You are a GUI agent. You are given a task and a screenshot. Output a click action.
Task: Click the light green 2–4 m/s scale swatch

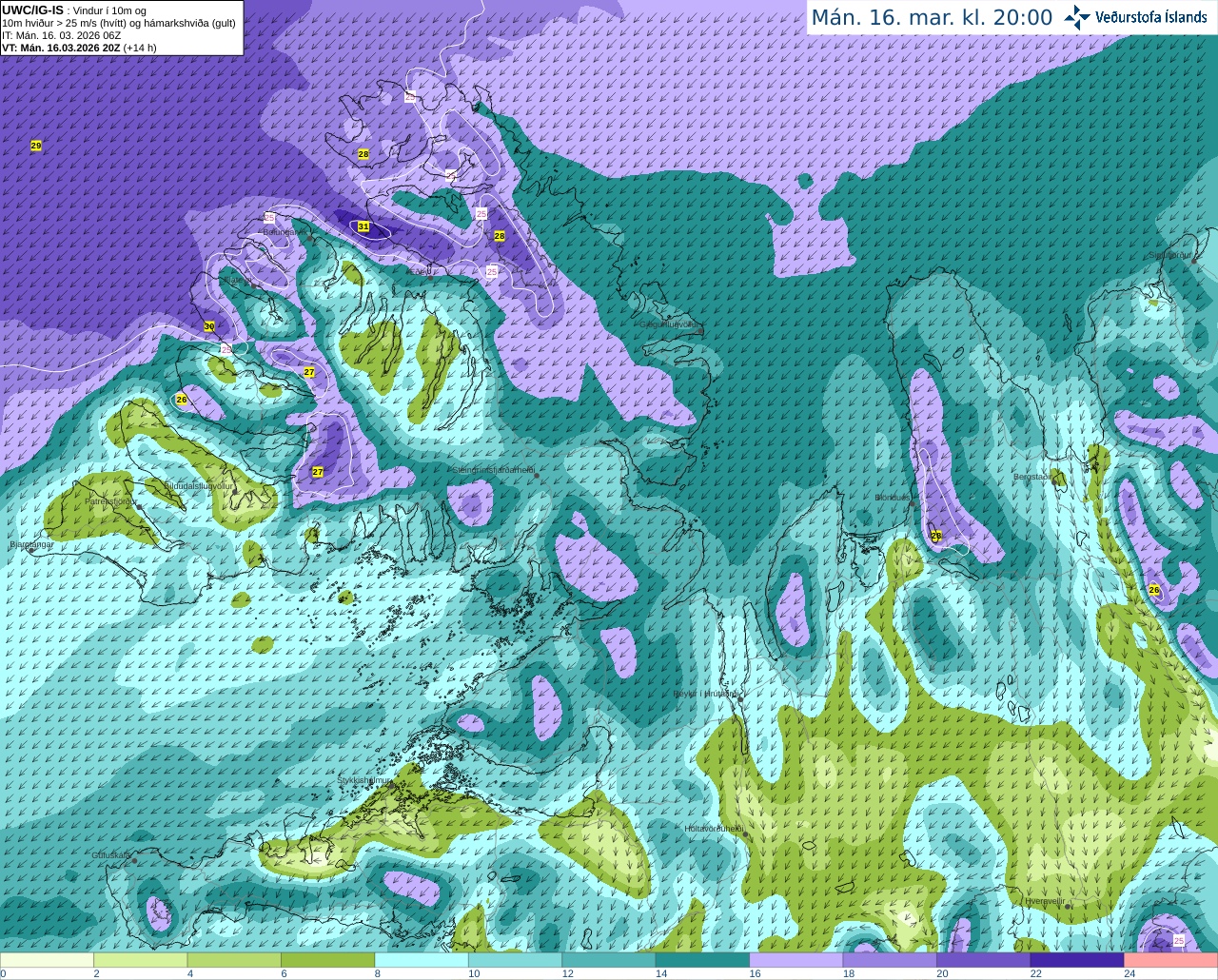(x=141, y=960)
